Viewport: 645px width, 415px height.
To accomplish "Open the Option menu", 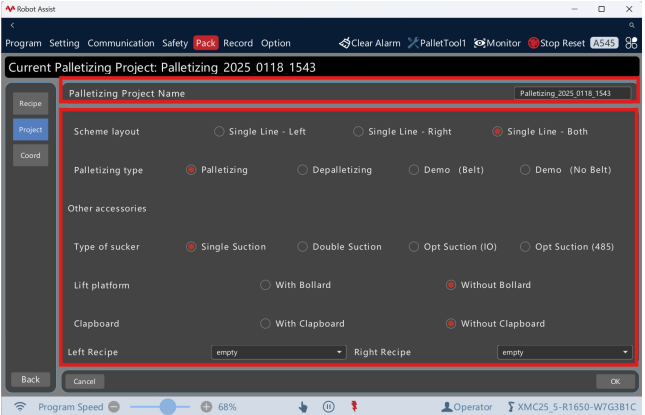I will coord(276,43).
